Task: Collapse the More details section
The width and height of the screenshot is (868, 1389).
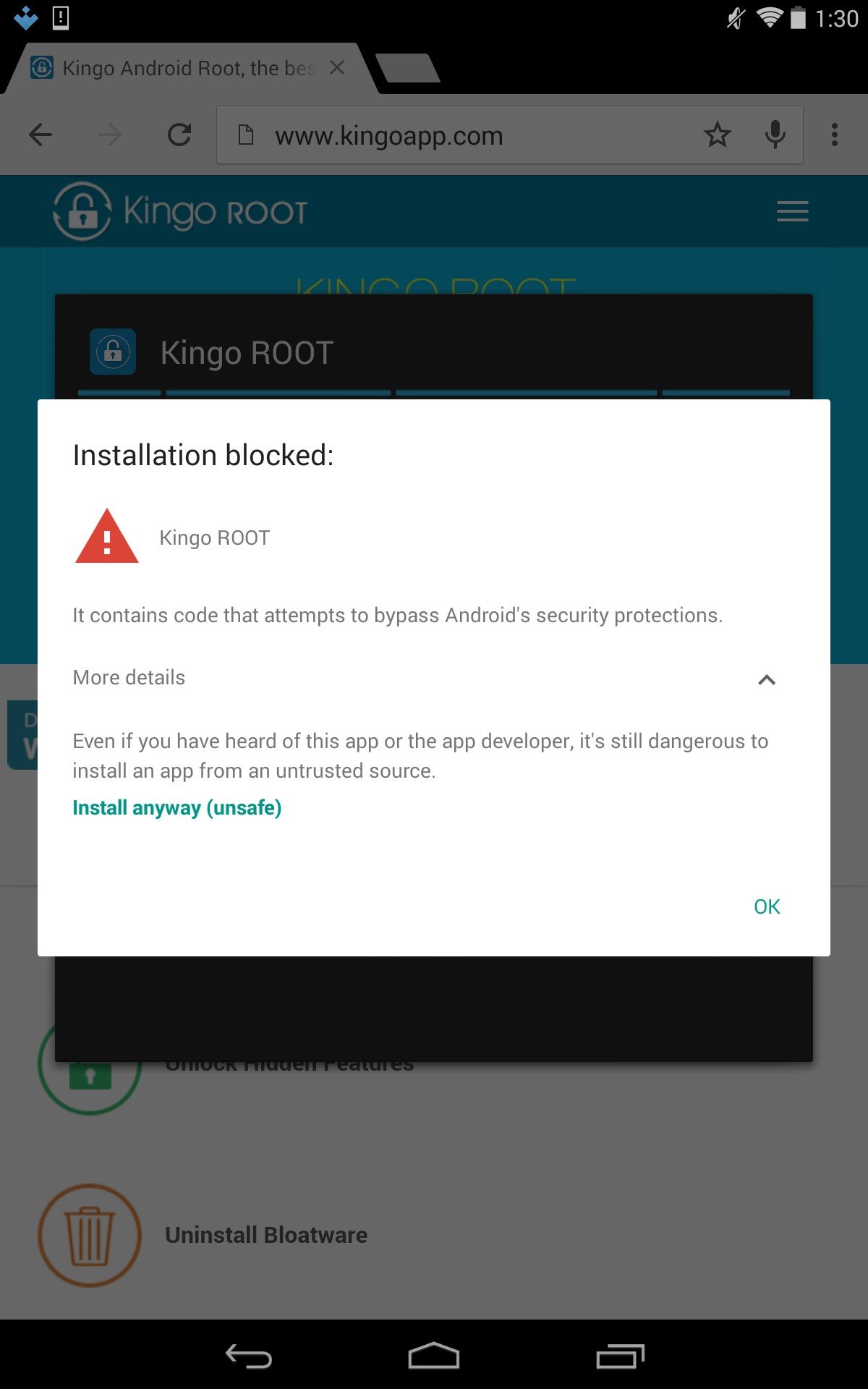Action: coord(767,680)
